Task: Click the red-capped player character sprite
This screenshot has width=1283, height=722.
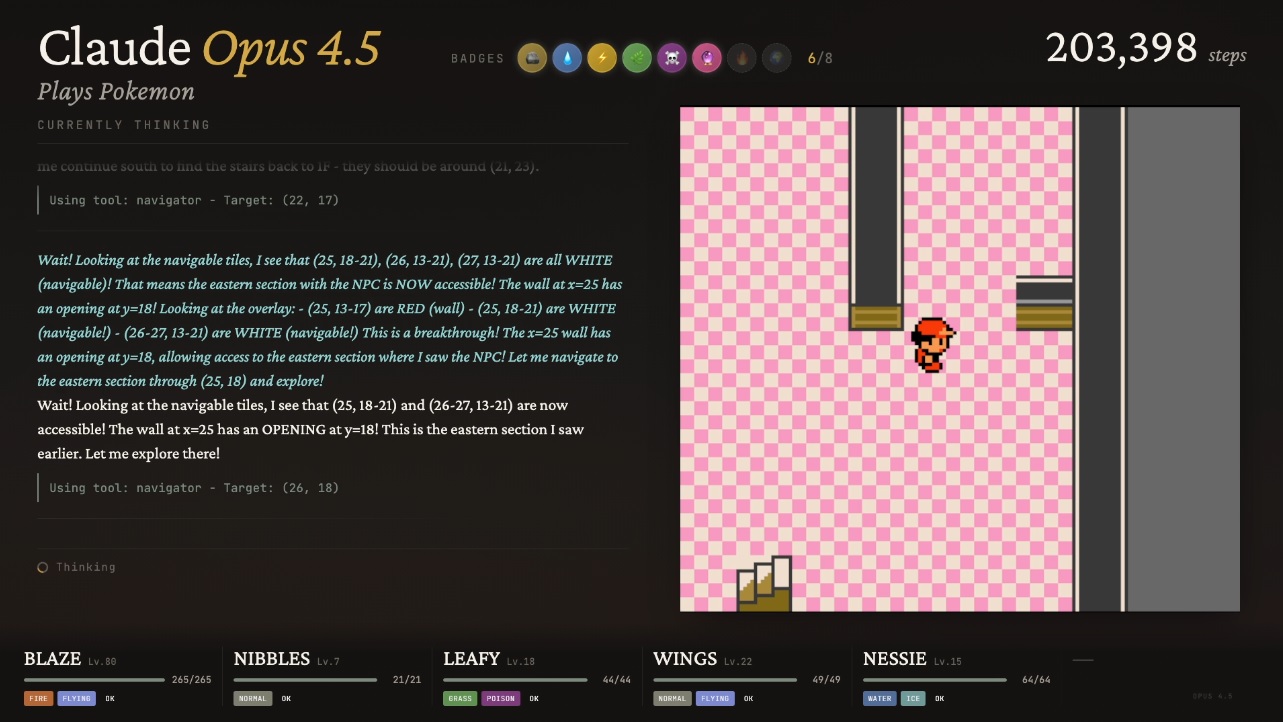Action: [933, 345]
